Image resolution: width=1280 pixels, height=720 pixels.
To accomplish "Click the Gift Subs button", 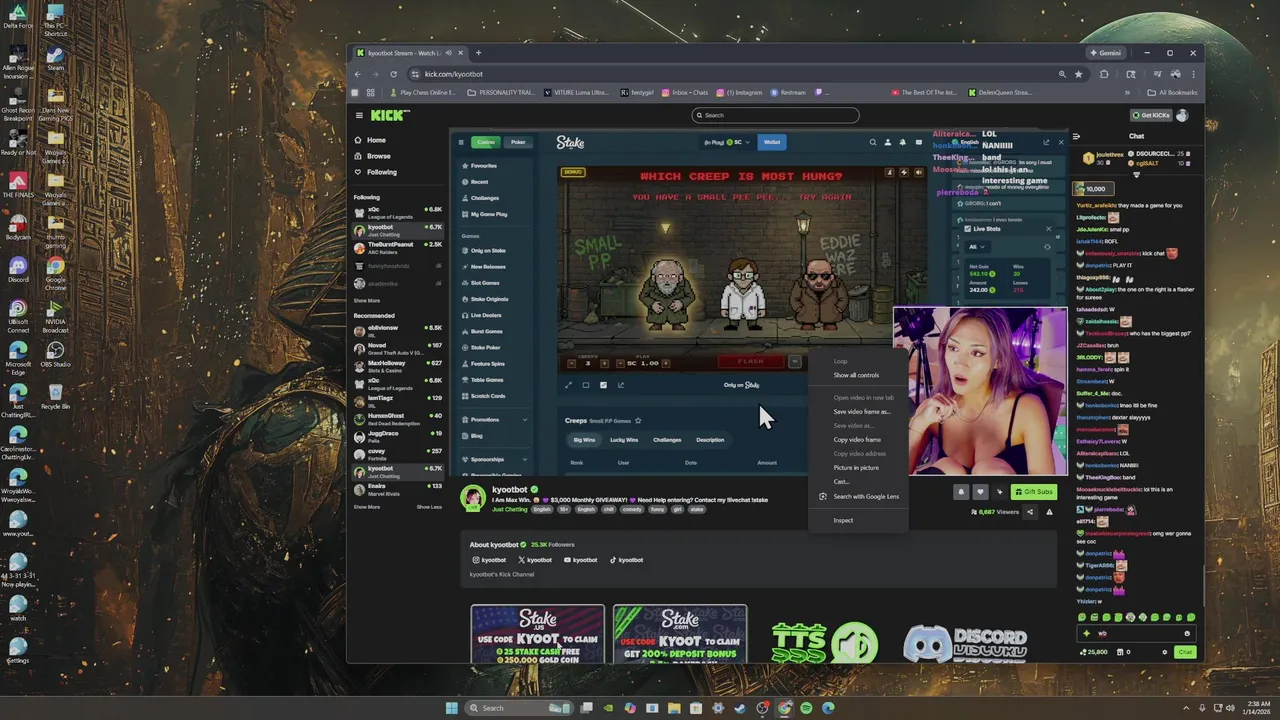I will [x=1033, y=491].
